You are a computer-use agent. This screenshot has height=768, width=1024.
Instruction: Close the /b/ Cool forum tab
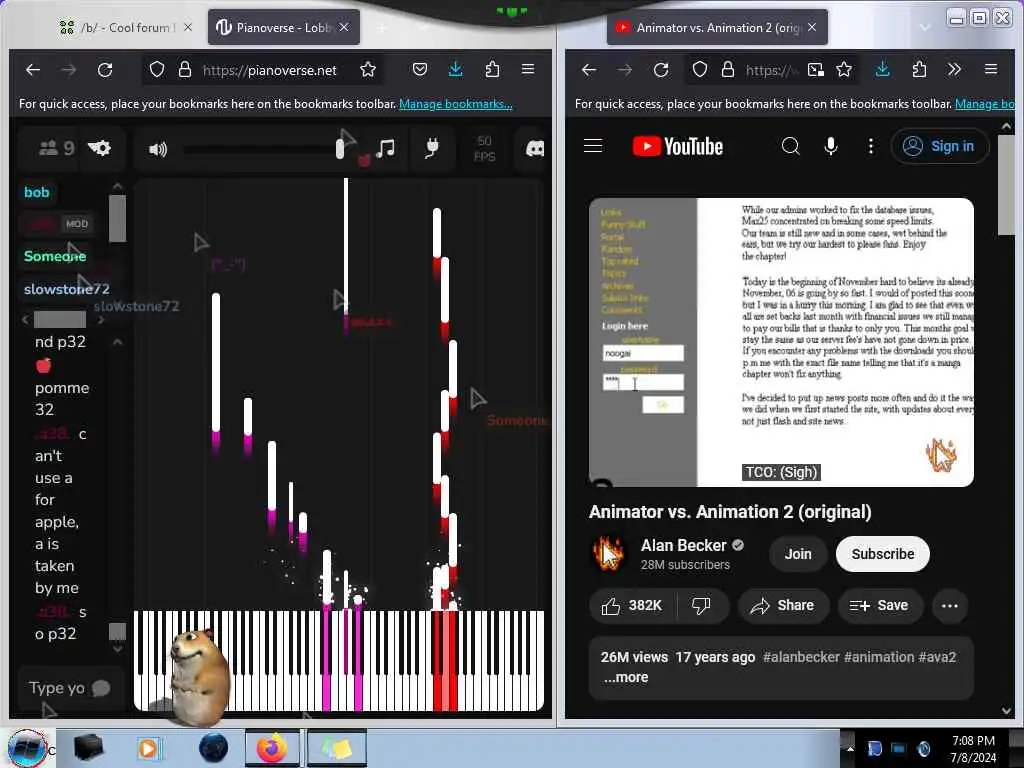188,27
